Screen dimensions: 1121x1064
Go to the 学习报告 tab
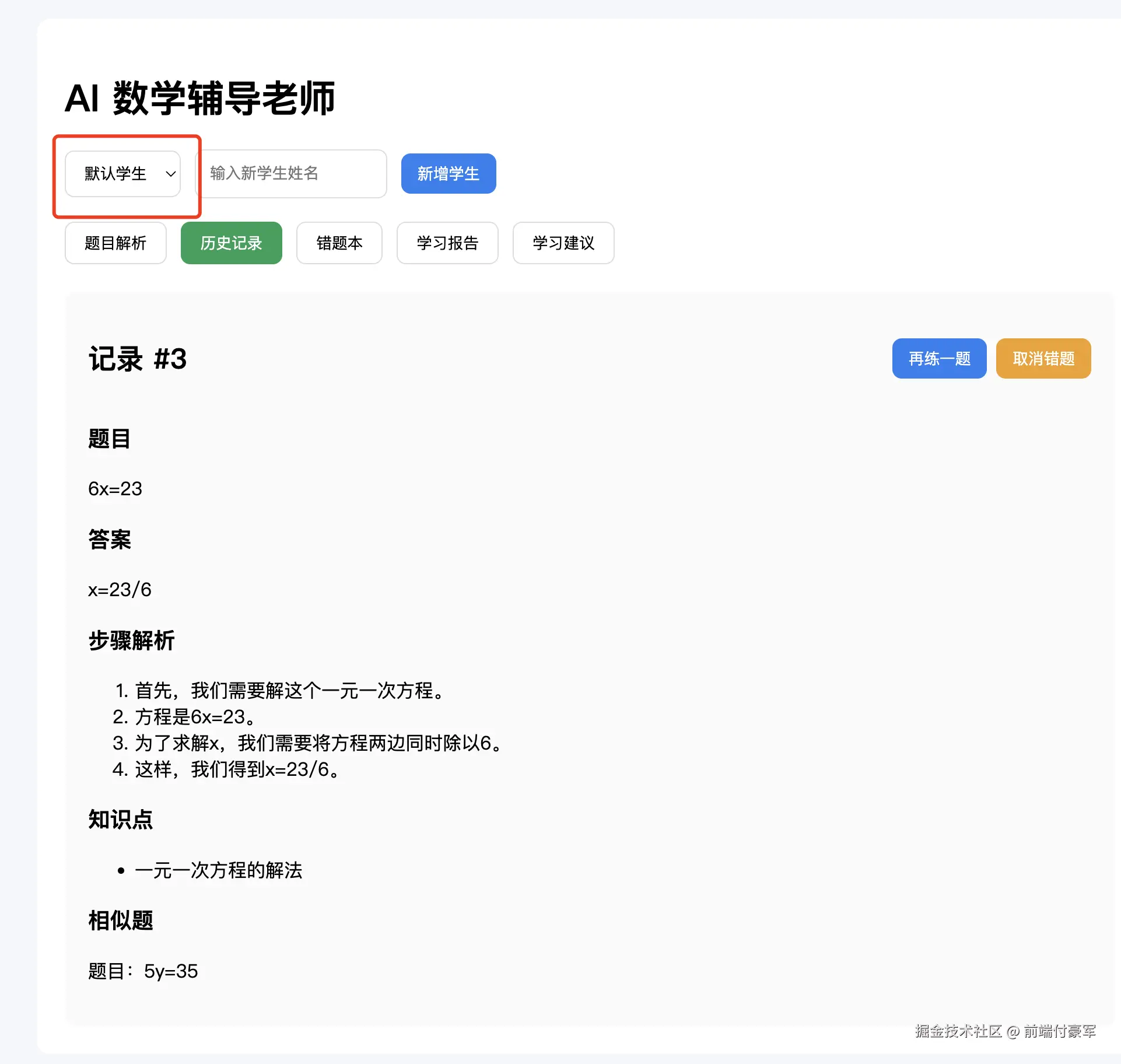(447, 243)
